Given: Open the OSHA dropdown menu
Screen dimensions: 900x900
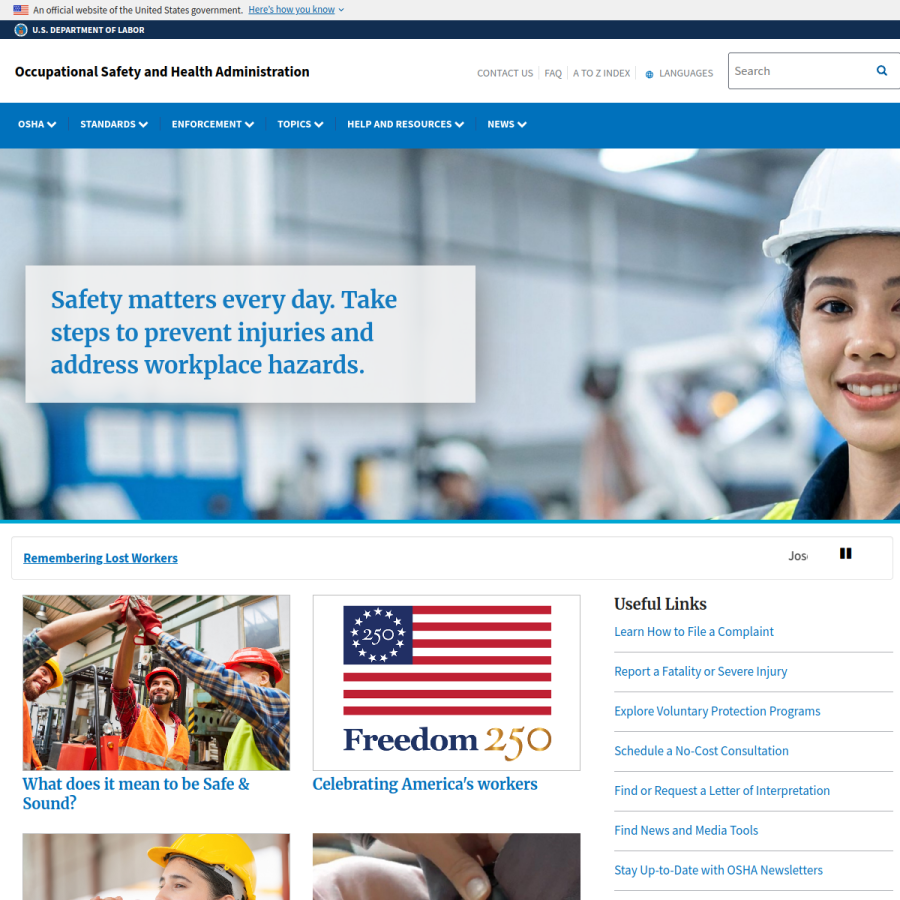Looking at the screenshot, I should [x=37, y=124].
